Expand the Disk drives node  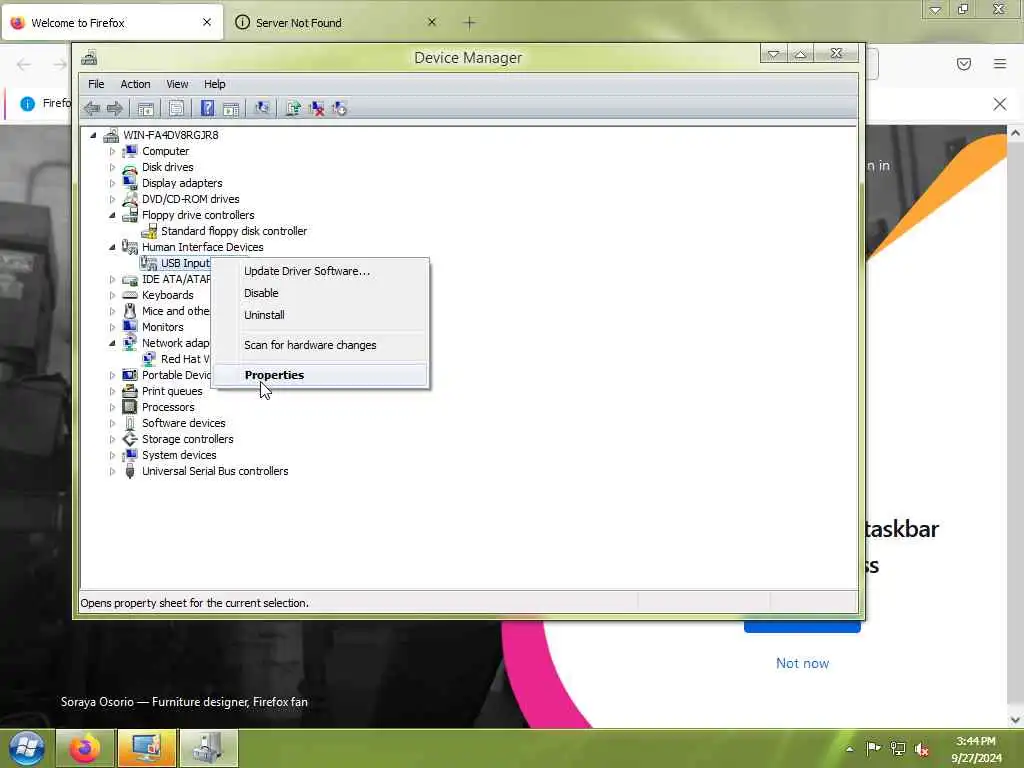click(112, 167)
